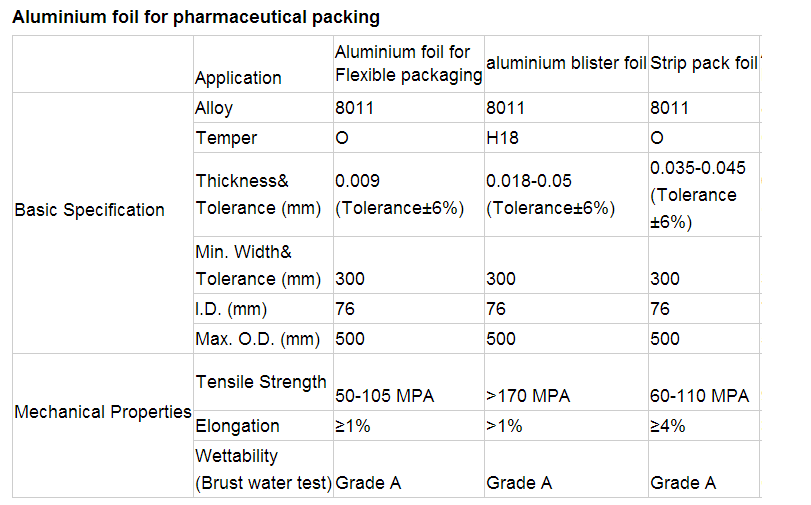
Task: Select the 'Basic Specification' row group cell
Action: (x=89, y=210)
